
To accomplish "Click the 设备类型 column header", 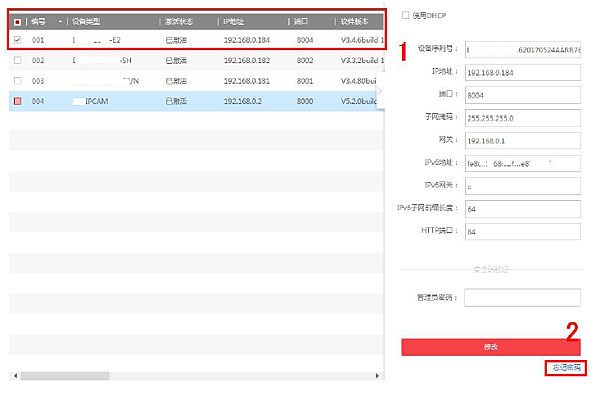I will pos(86,22).
